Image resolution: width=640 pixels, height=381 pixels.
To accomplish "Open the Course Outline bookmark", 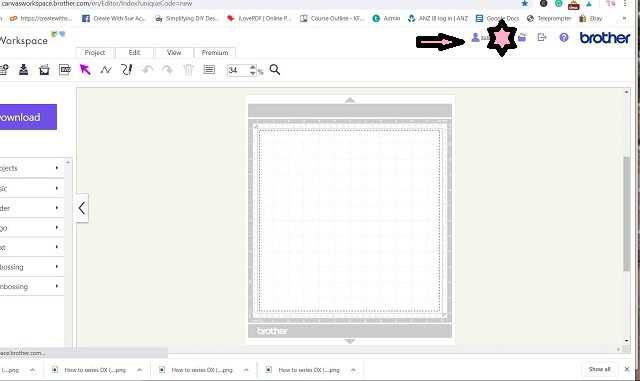I will (x=332, y=18).
